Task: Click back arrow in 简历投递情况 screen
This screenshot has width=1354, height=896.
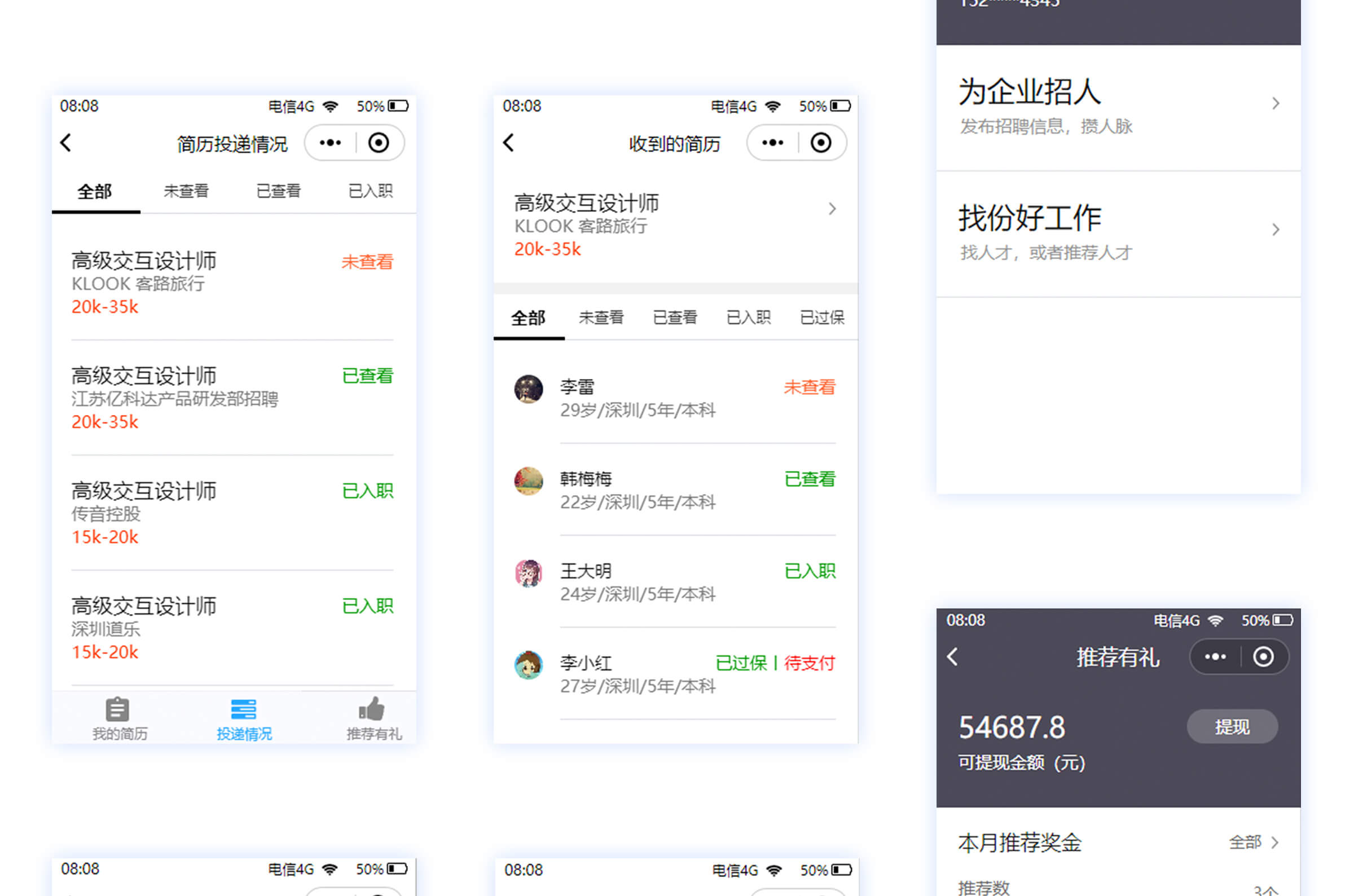Action: point(66,143)
